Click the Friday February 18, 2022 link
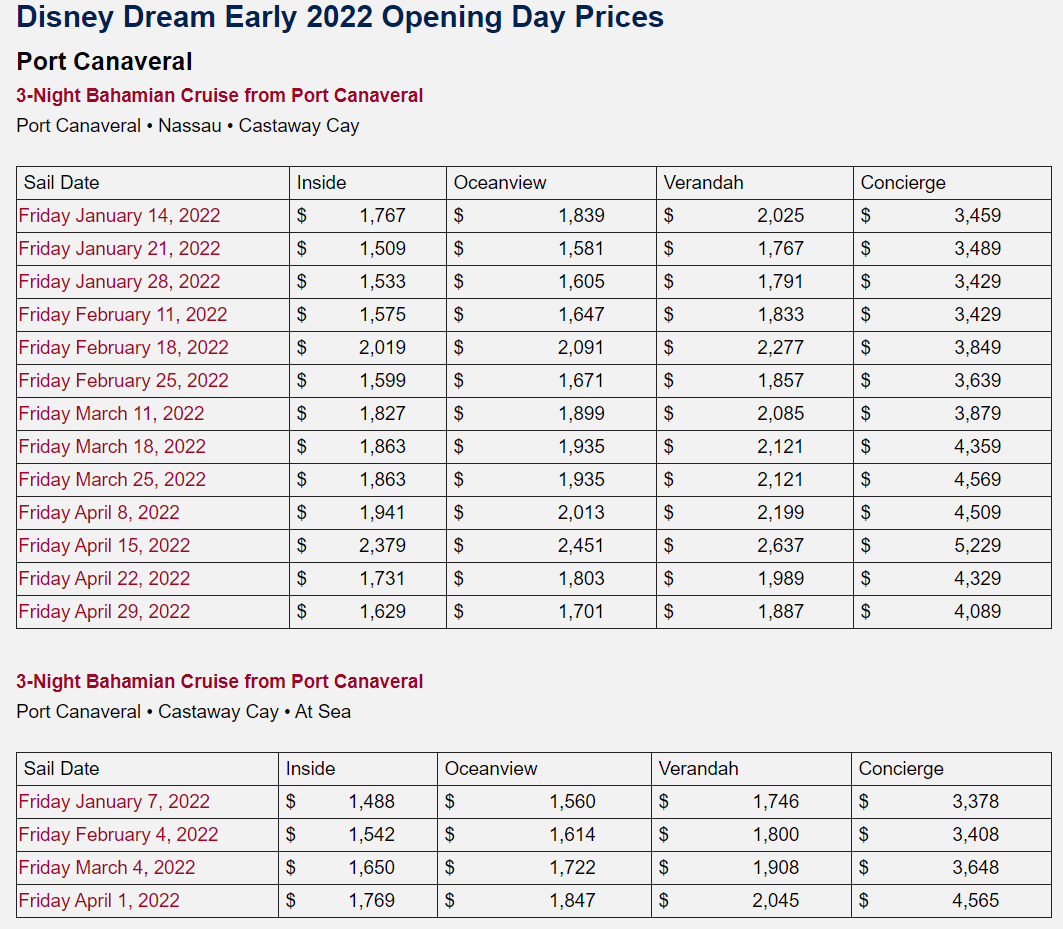 coord(123,348)
